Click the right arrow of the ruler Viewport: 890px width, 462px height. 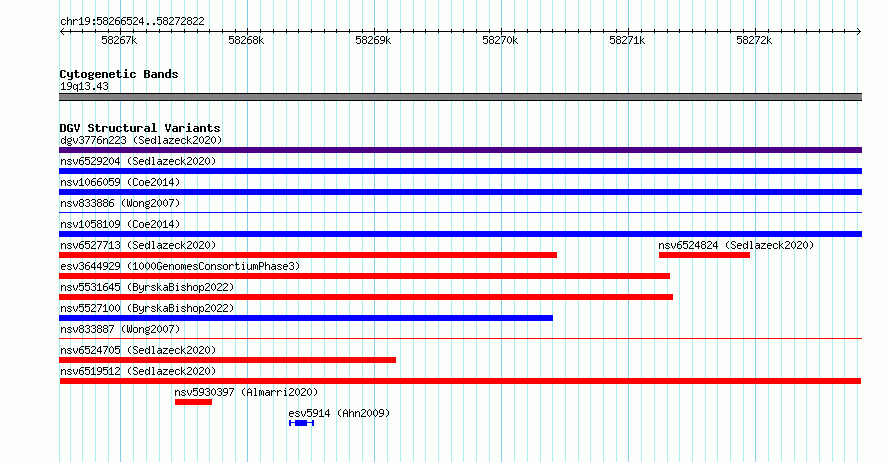[859, 32]
